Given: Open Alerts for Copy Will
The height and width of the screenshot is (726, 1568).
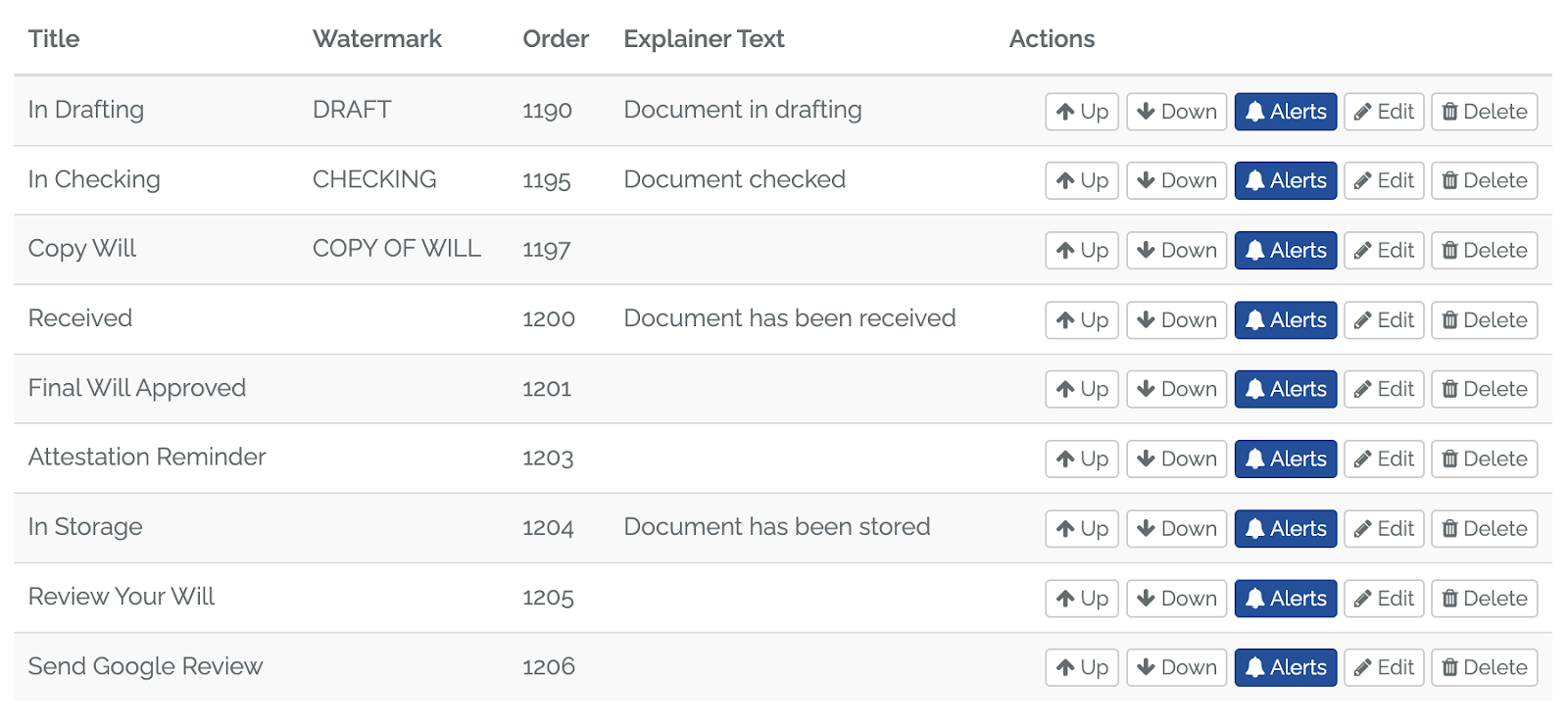Looking at the screenshot, I should point(1285,250).
